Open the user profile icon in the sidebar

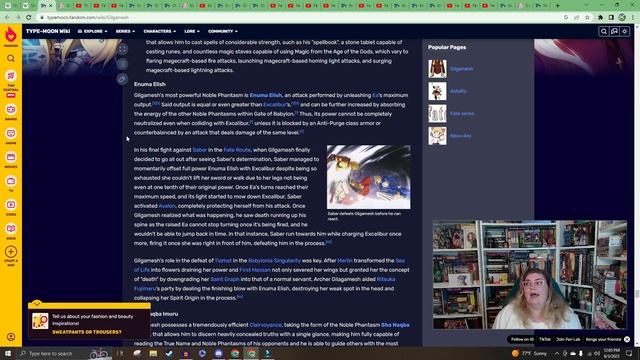point(11,337)
